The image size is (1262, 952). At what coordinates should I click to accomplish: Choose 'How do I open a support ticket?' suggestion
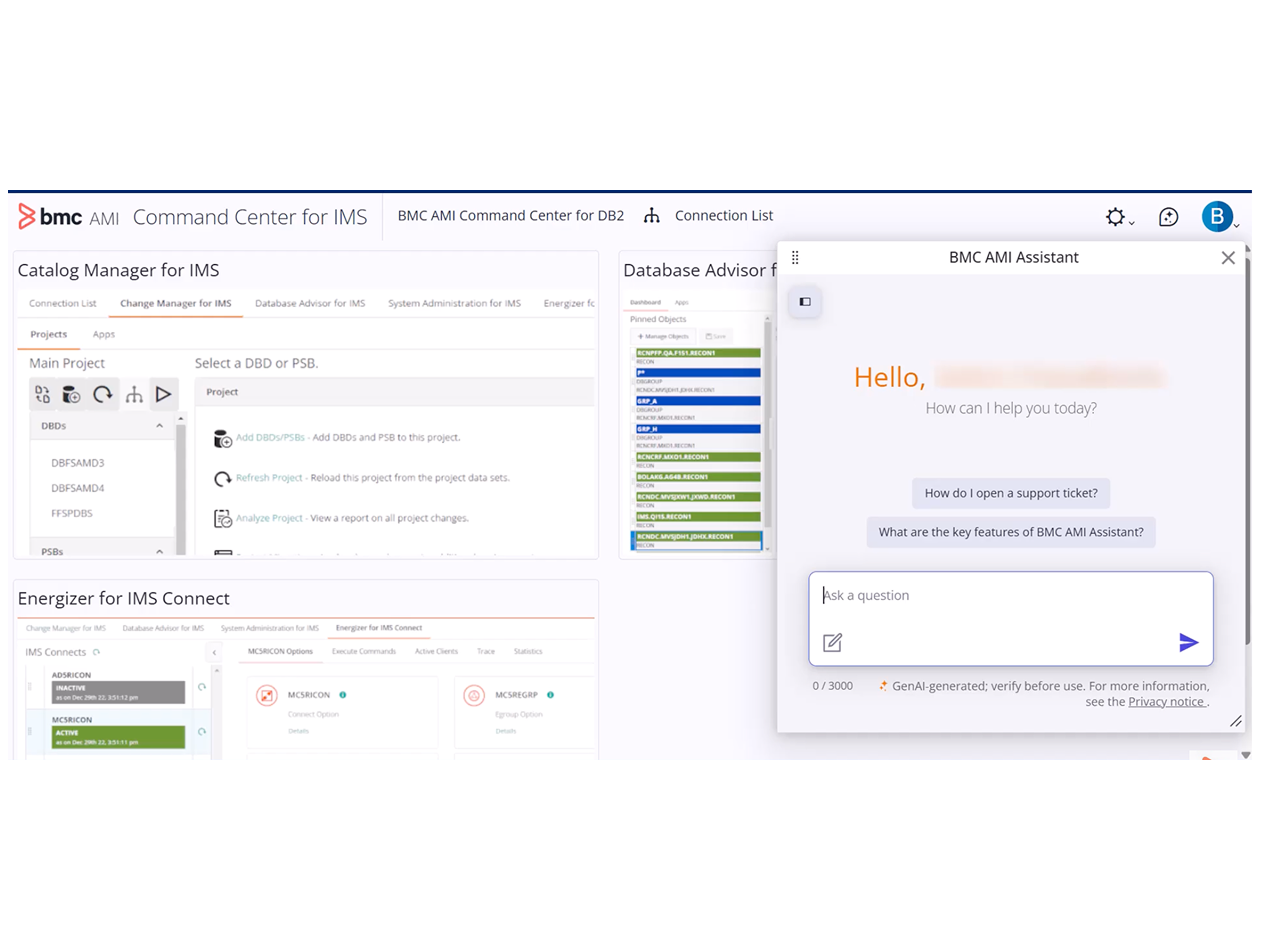[1011, 493]
